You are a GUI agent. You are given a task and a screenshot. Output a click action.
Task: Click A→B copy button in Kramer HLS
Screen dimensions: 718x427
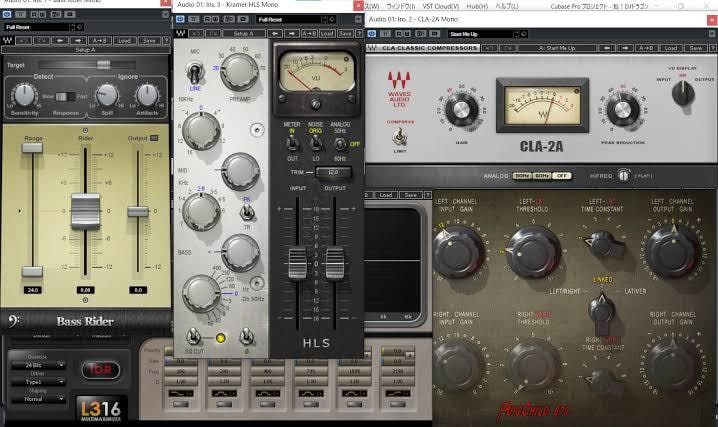point(309,33)
